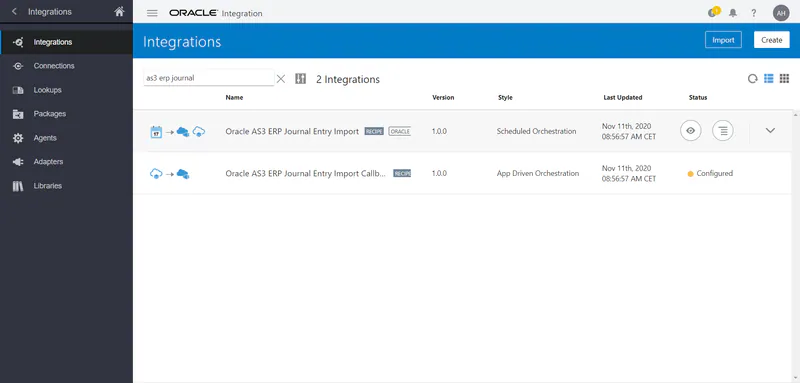Select Scheduled Orchestration style text
This screenshot has height=383, width=800.
(x=536, y=131)
